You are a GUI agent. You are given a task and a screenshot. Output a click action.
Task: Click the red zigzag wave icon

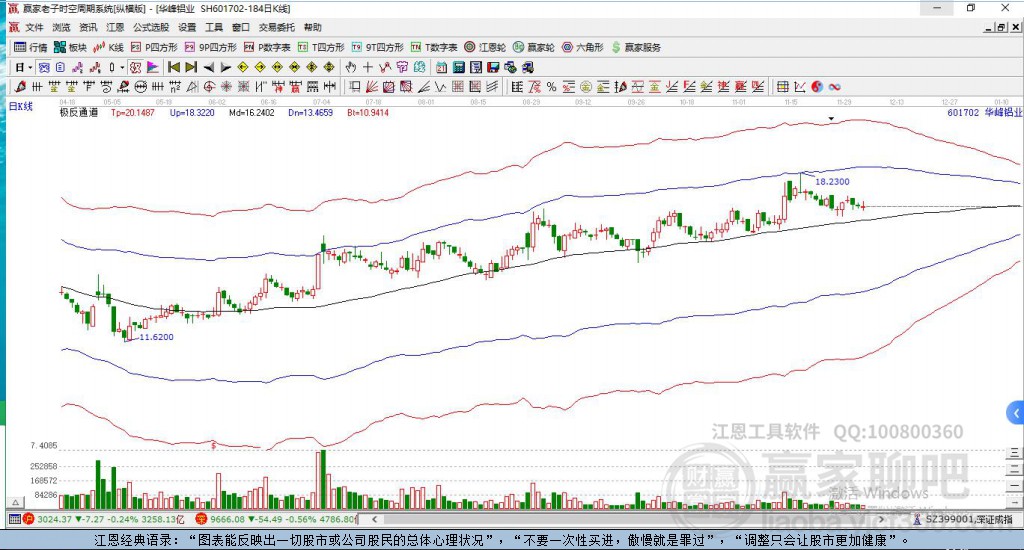point(385,67)
